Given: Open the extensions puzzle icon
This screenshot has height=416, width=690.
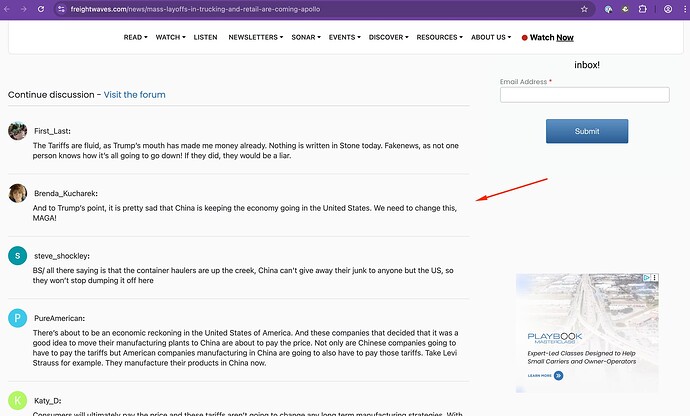Looking at the screenshot, I should click(642, 9).
